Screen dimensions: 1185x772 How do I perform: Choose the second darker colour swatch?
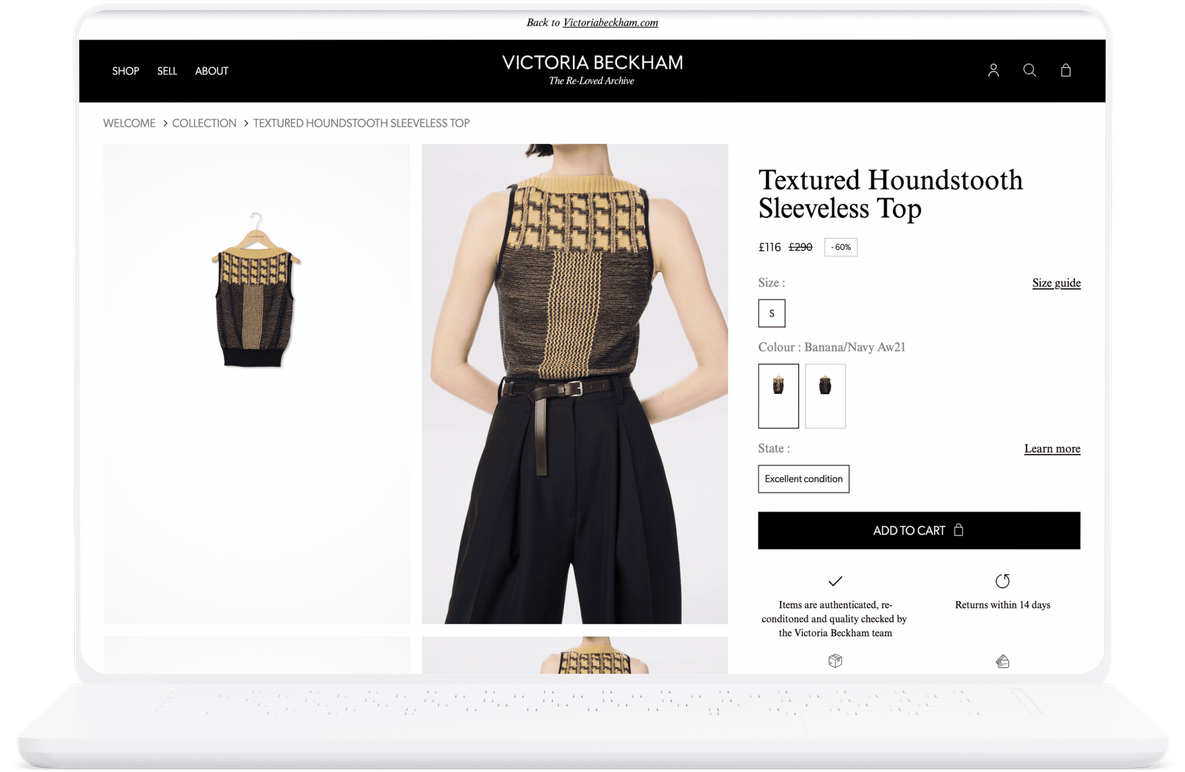pos(825,396)
